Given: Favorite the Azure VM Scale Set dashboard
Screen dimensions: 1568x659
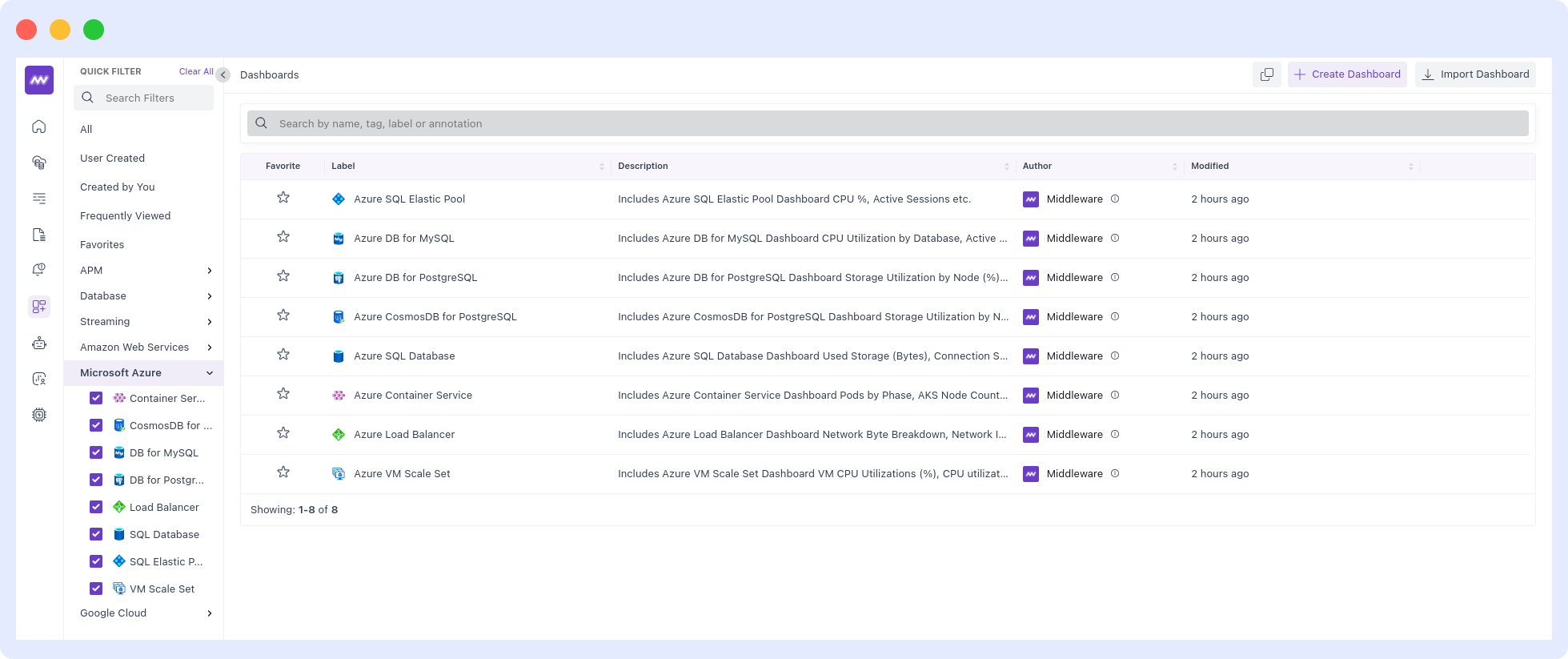Looking at the screenshot, I should tap(283, 472).
